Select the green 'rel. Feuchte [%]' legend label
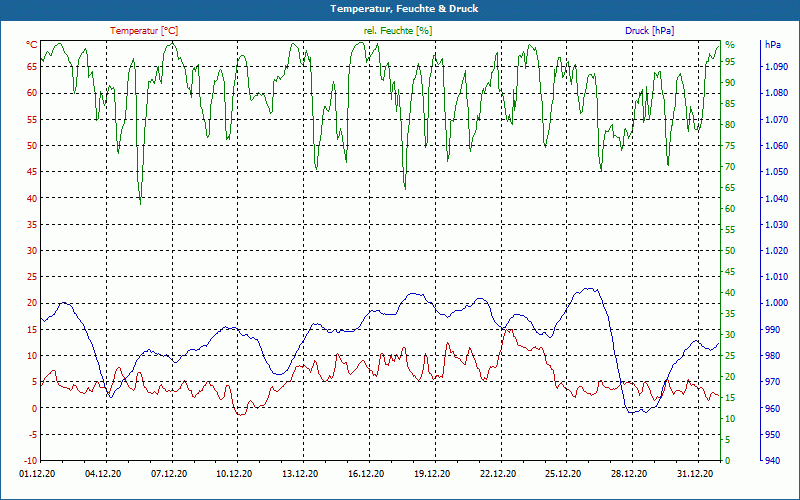This screenshot has height=500, width=800. 398,31
